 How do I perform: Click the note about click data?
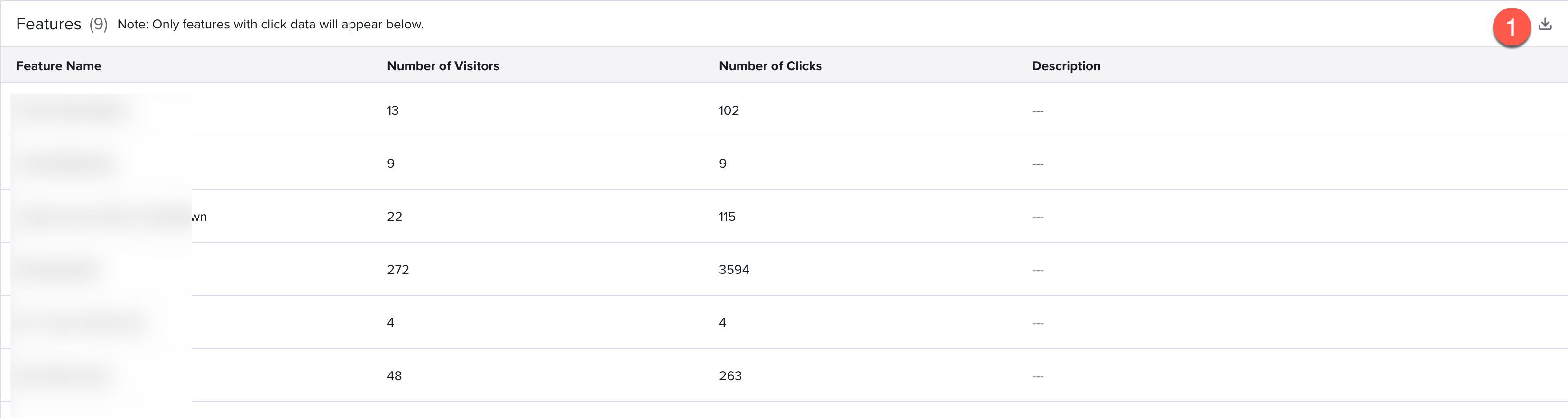coord(270,24)
